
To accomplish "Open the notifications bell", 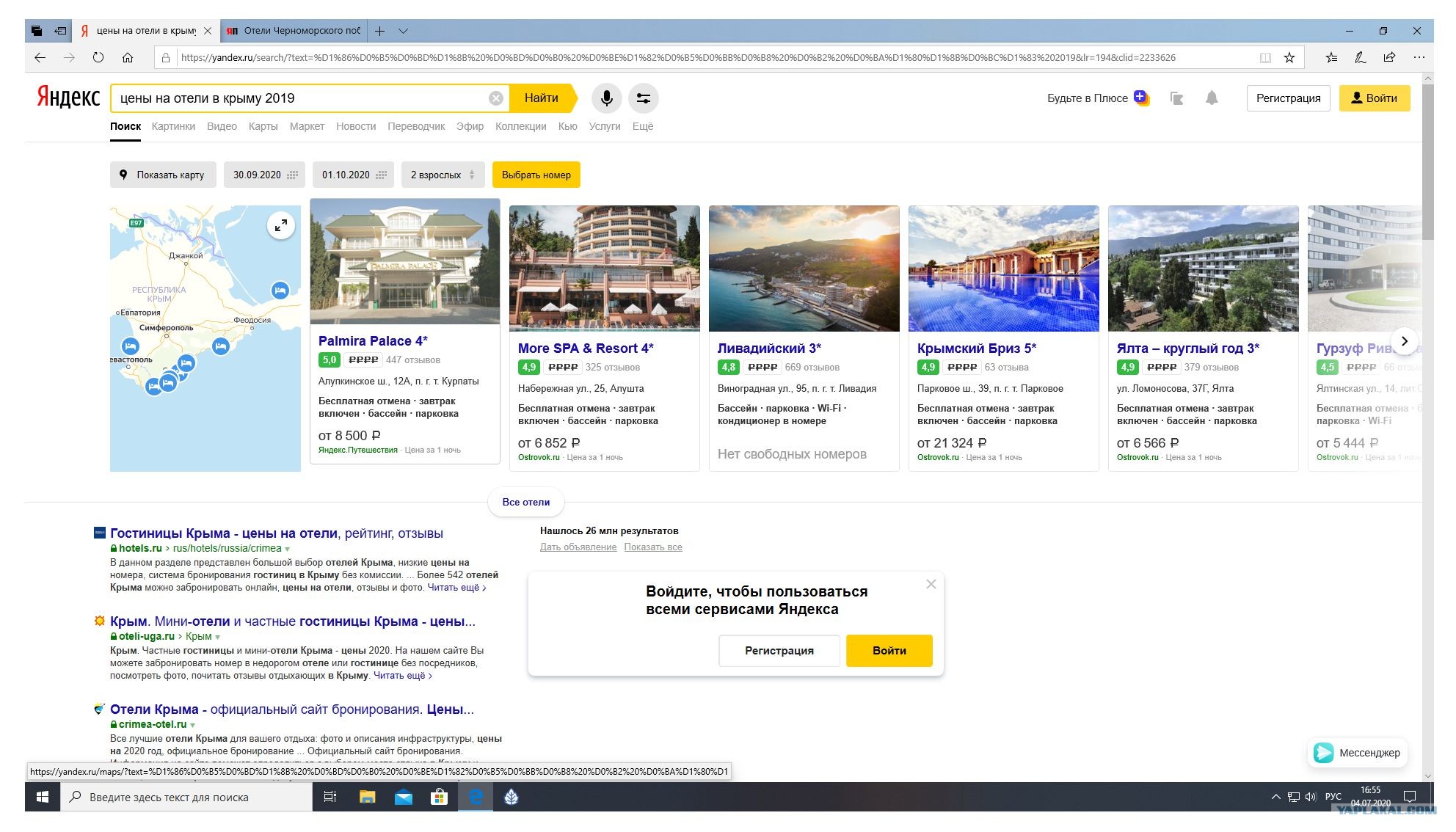I will tap(1212, 98).
